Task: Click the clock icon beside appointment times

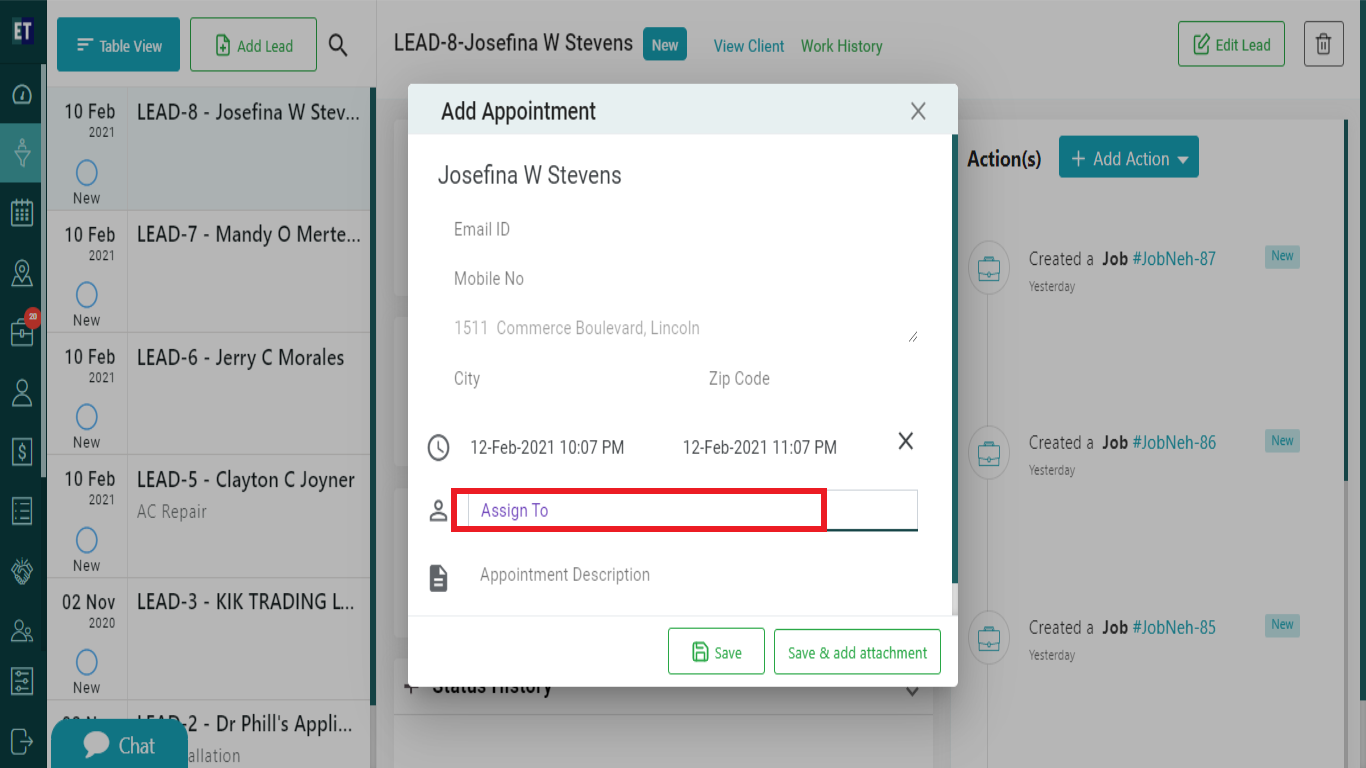Action: (x=439, y=447)
